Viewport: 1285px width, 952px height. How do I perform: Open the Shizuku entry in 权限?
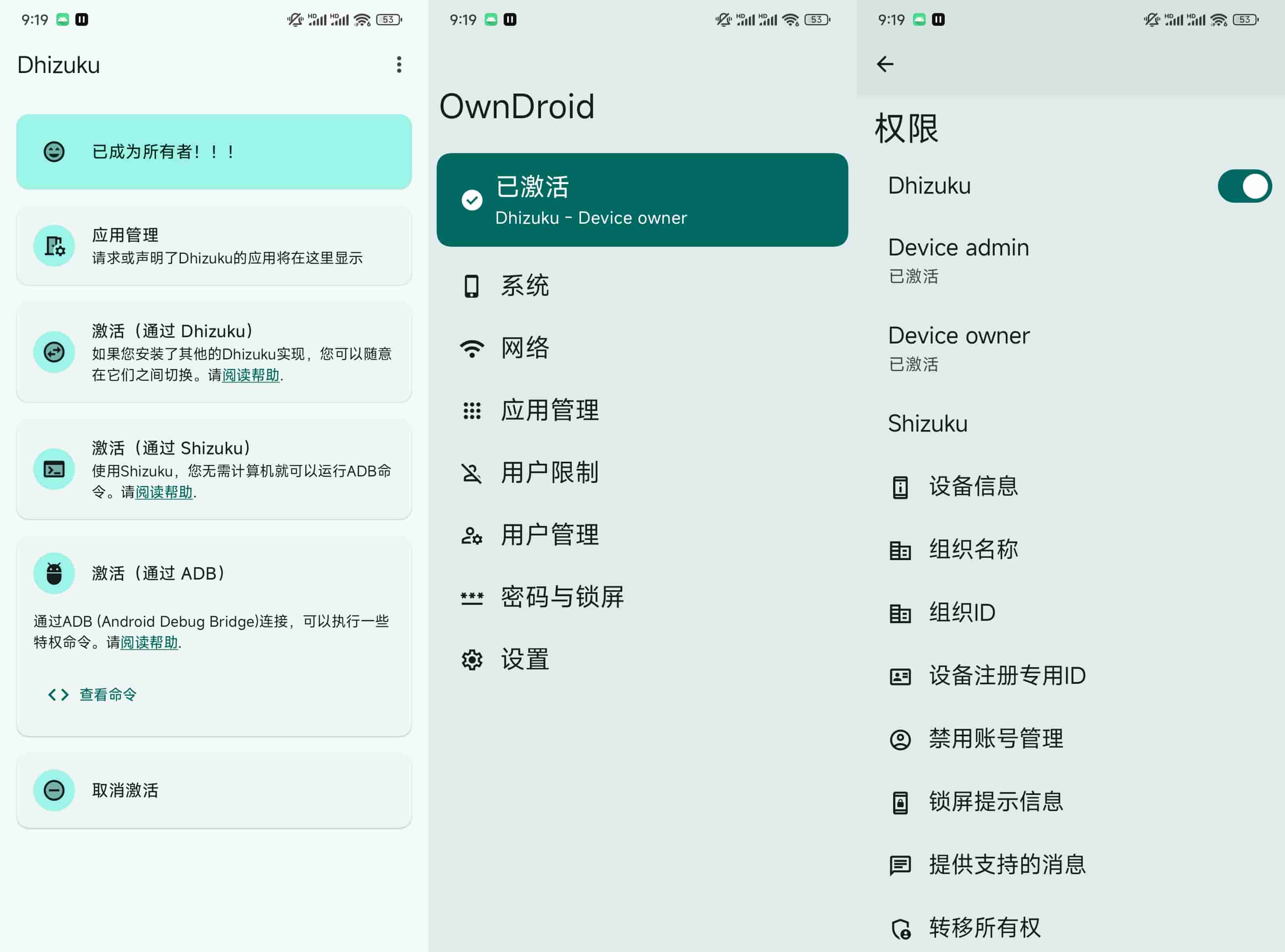coord(1071,424)
